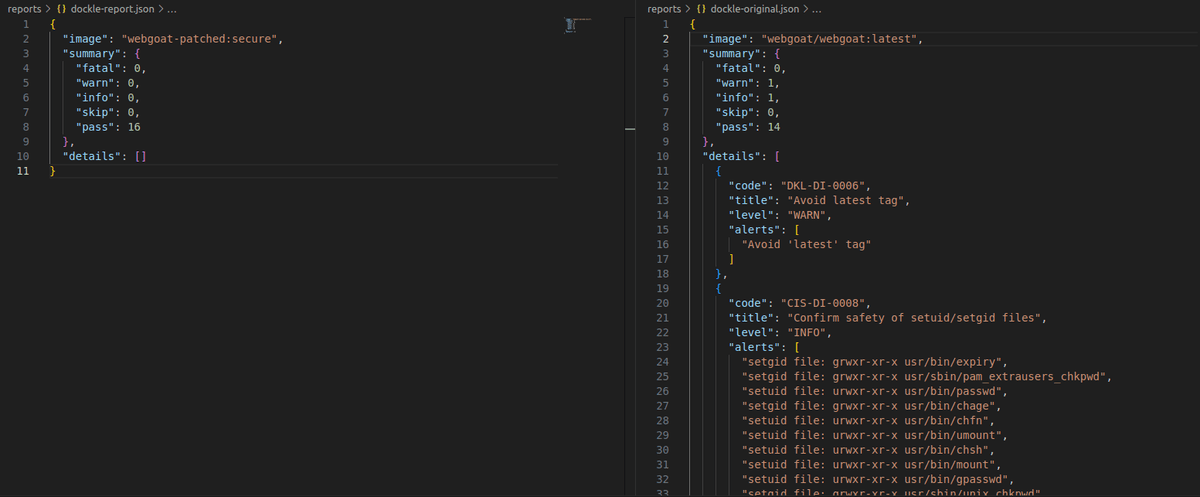Click the "fatal": 0 line in dockle-original.json
The width and height of the screenshot is (1200, 497).
point(751,68)
